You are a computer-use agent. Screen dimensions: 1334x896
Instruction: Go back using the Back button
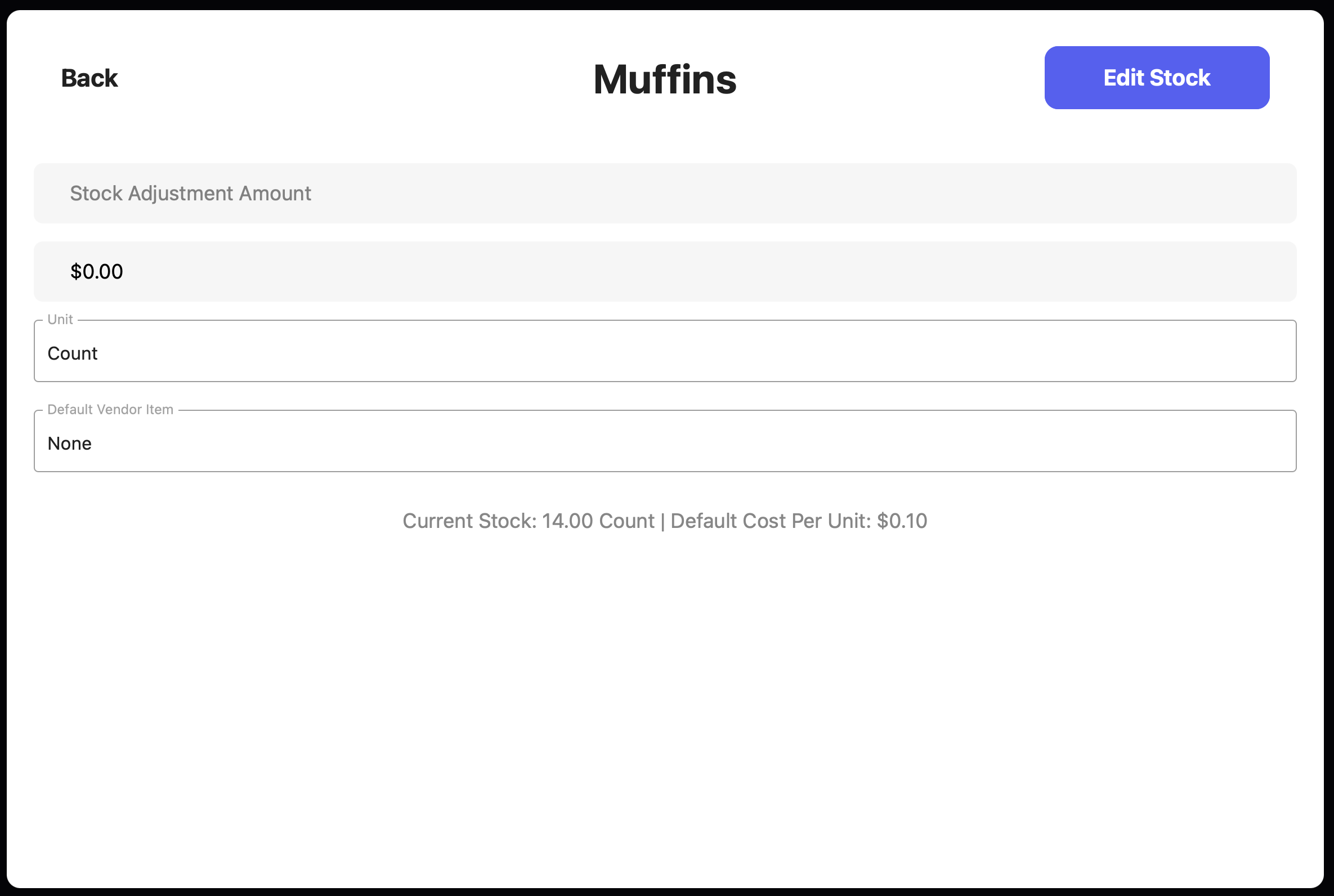tap(89, 78)
